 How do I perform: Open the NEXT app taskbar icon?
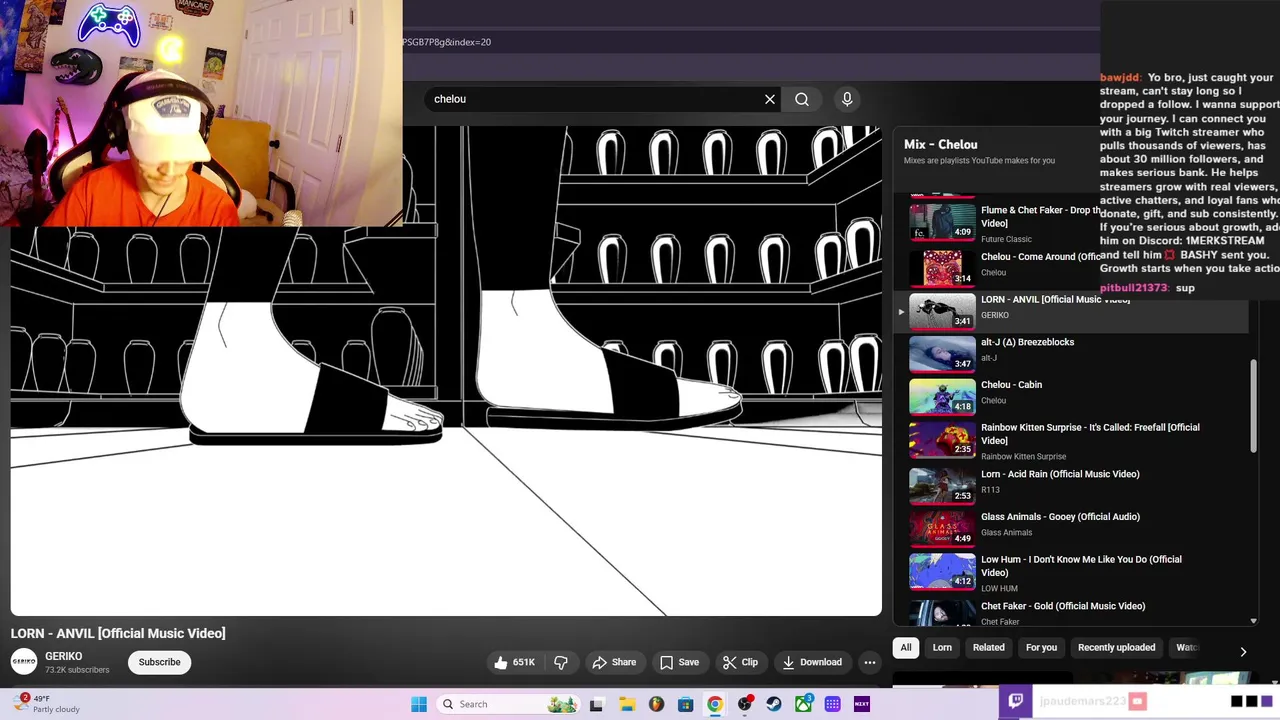coord(862,704)
